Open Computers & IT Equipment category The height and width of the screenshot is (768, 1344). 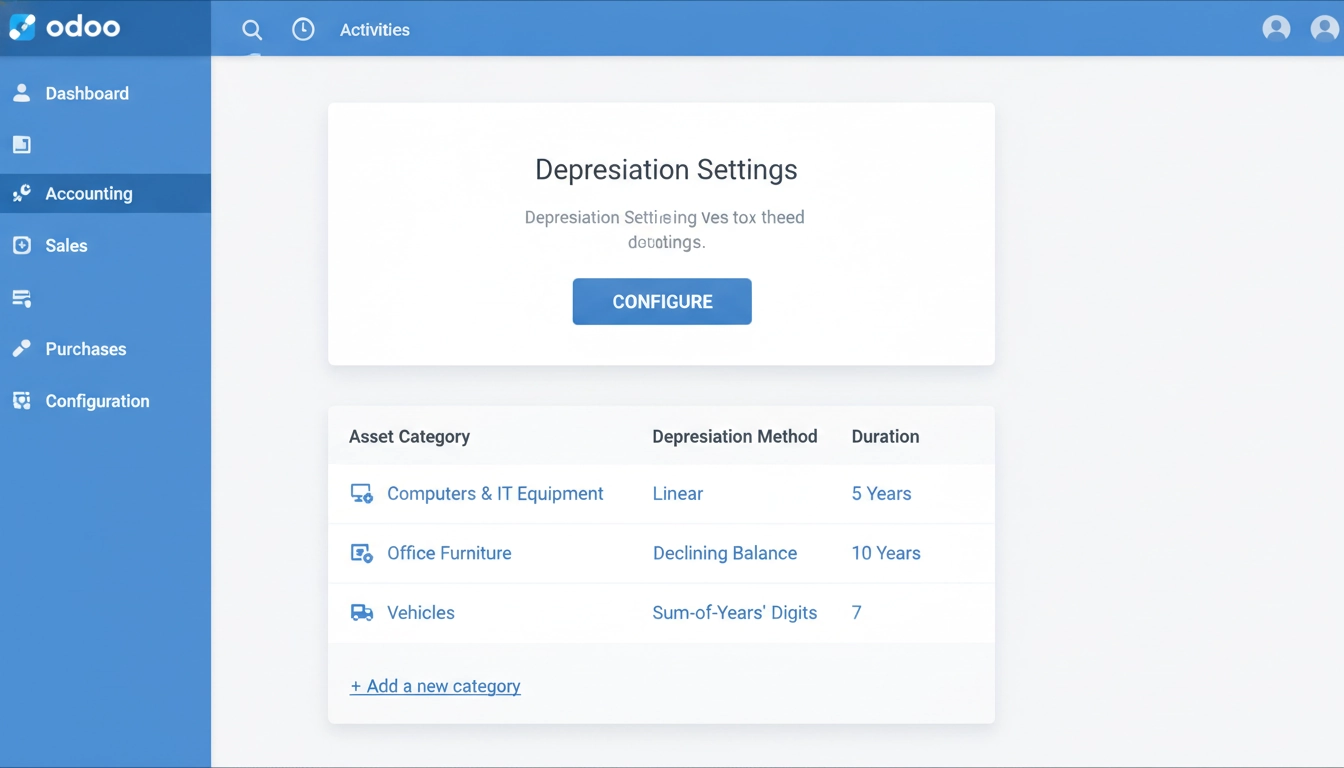point(495,493)
